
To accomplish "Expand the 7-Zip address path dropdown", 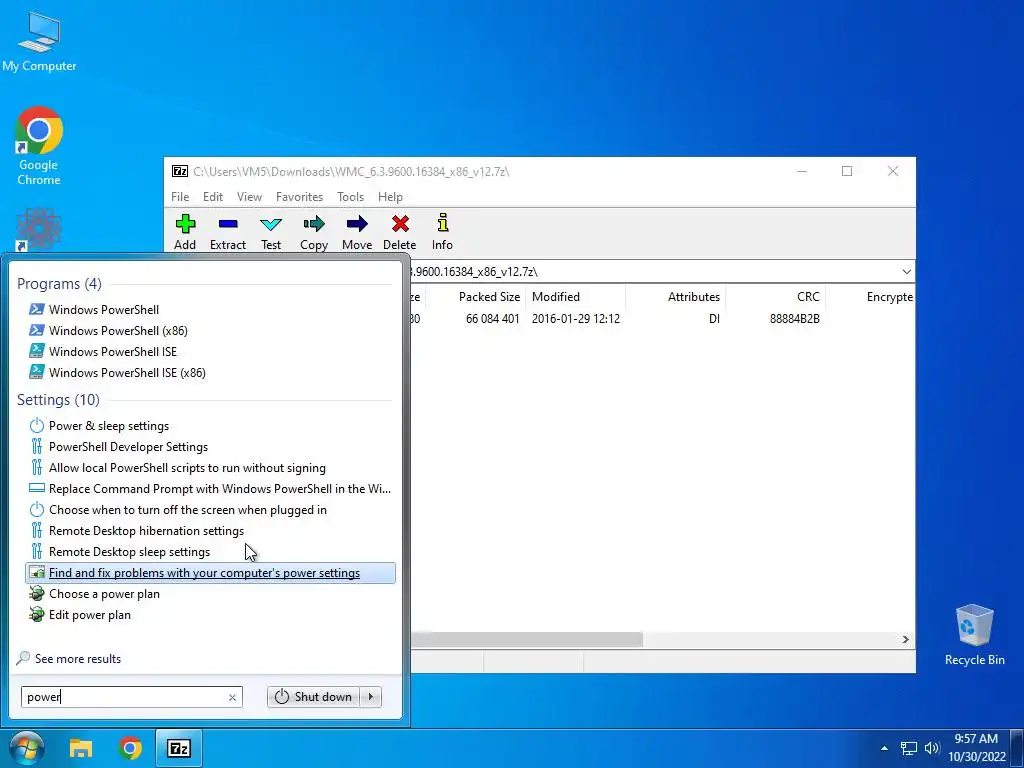I will click(x=906, y=272).
